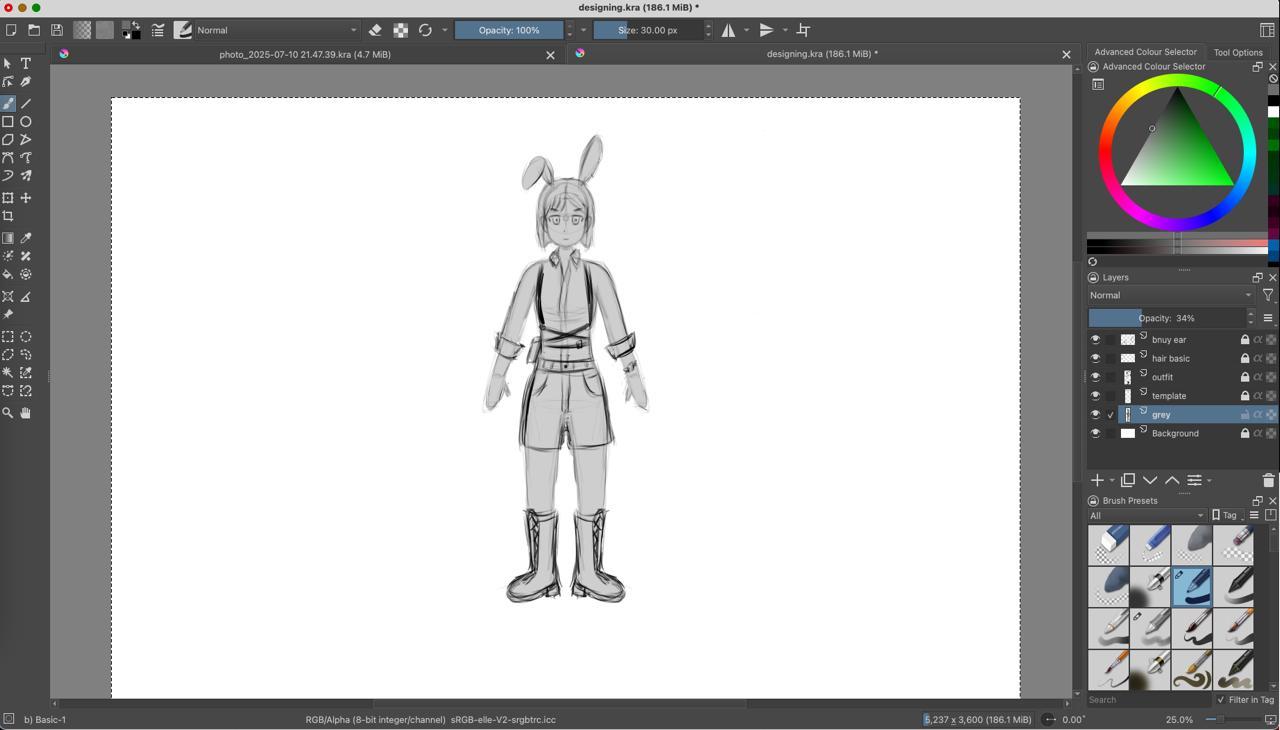The width and height of the screenshot is (1280, 730).
Task: Select the Fill bucket tool
Action: click(8, 274)
